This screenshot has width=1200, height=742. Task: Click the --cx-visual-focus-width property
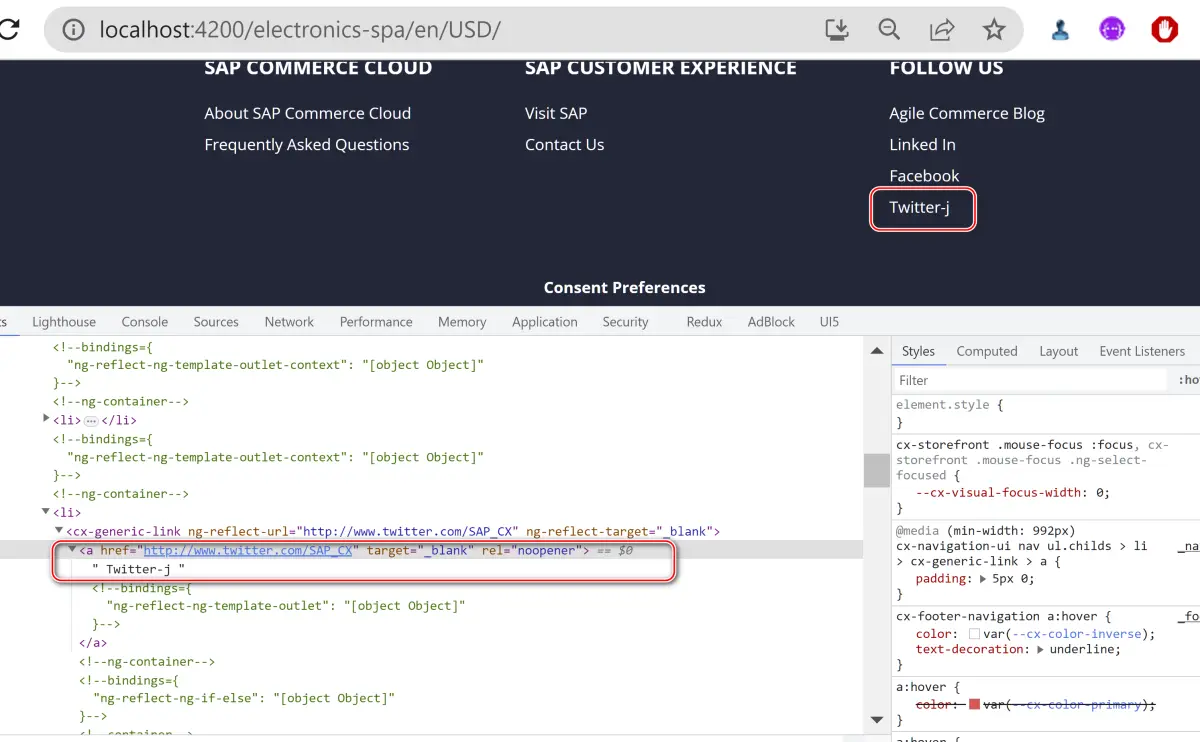coord(998,492)
